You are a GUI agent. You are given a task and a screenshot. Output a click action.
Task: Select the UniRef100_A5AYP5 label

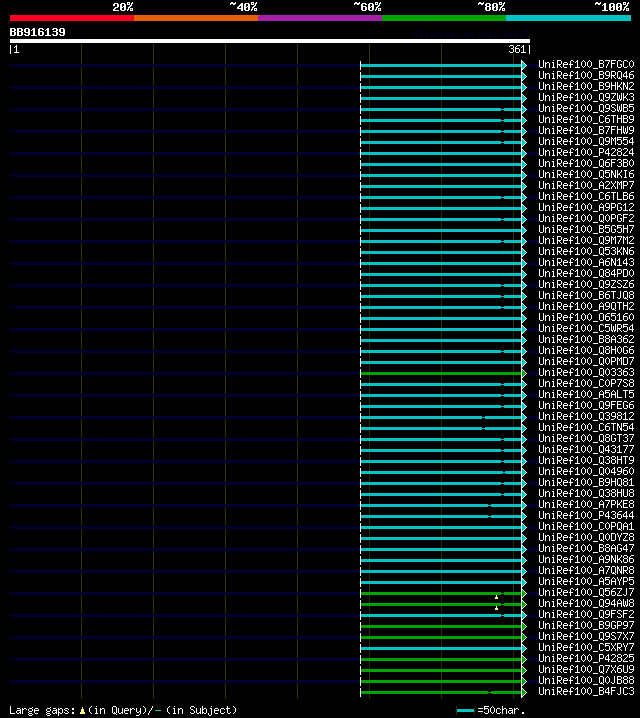(586, 581)
